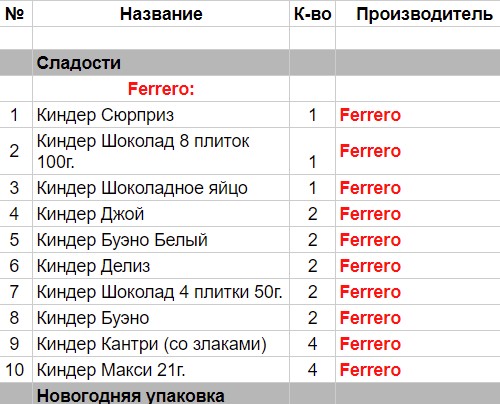Select the К-во header cell
Viewport: 500px width, 404px height.
click(x=312, y=13)
